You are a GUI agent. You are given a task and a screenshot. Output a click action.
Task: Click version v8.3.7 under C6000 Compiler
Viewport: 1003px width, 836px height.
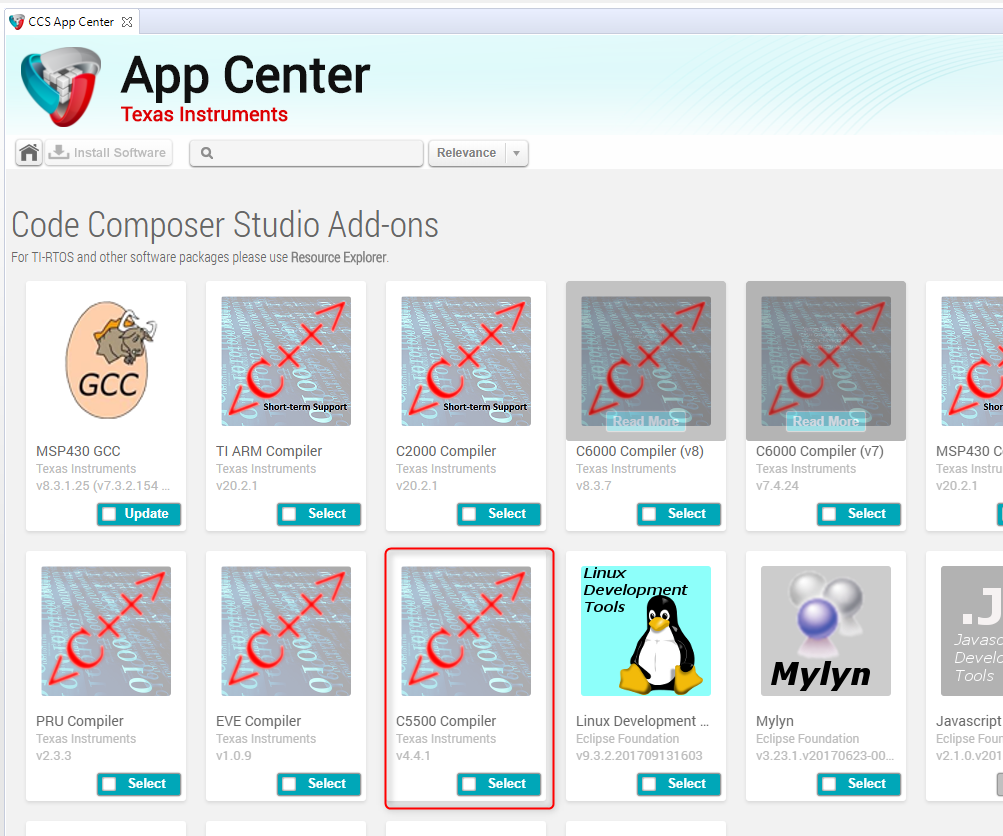594,485
